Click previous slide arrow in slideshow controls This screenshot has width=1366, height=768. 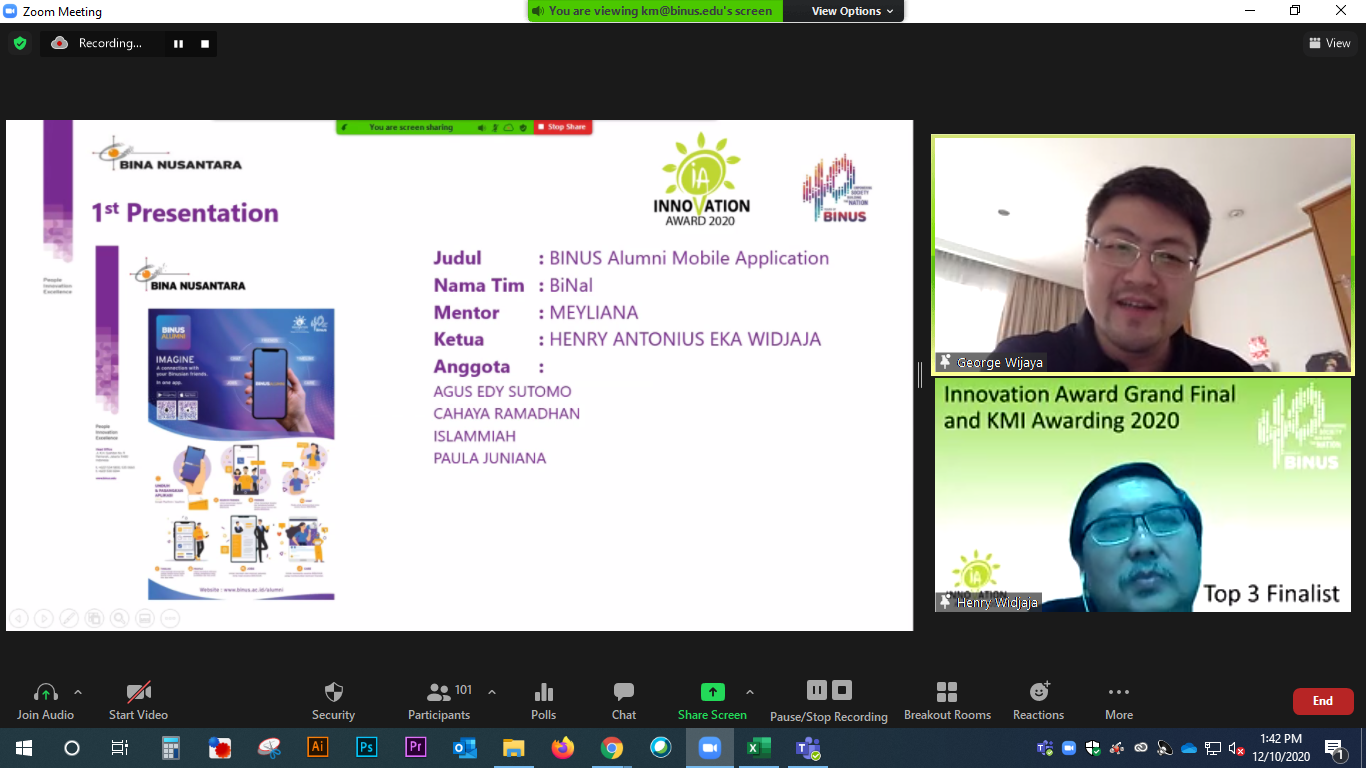(x=18, y=618)
